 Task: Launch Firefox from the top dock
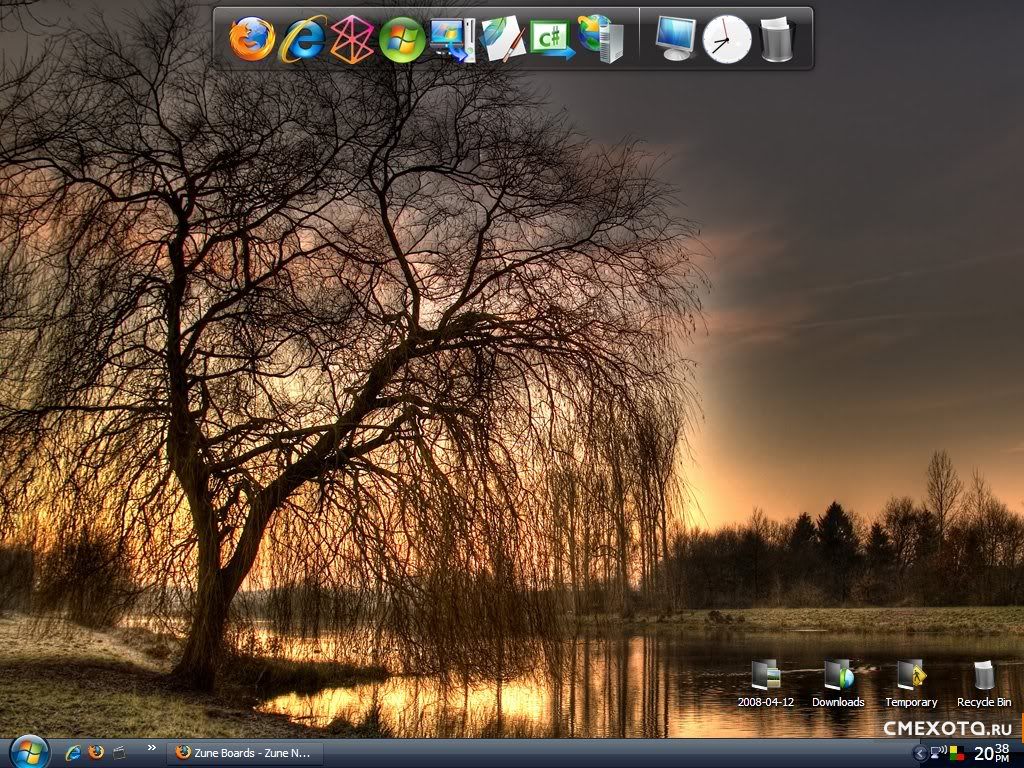click(251, 40)
